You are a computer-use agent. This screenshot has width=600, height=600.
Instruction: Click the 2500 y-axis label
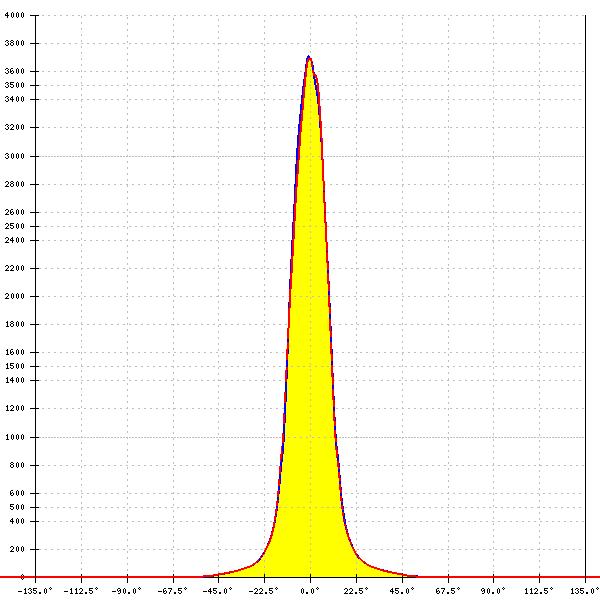[15, 226]
